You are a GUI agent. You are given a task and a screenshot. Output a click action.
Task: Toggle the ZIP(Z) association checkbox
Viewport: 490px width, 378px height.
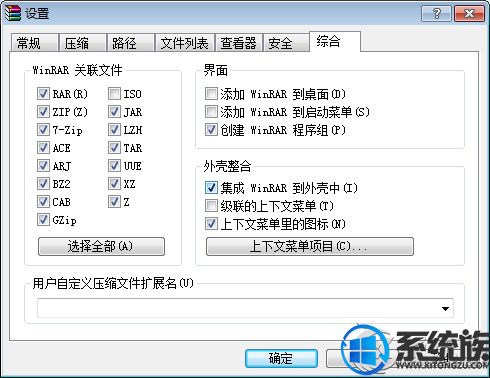point(43,112)
